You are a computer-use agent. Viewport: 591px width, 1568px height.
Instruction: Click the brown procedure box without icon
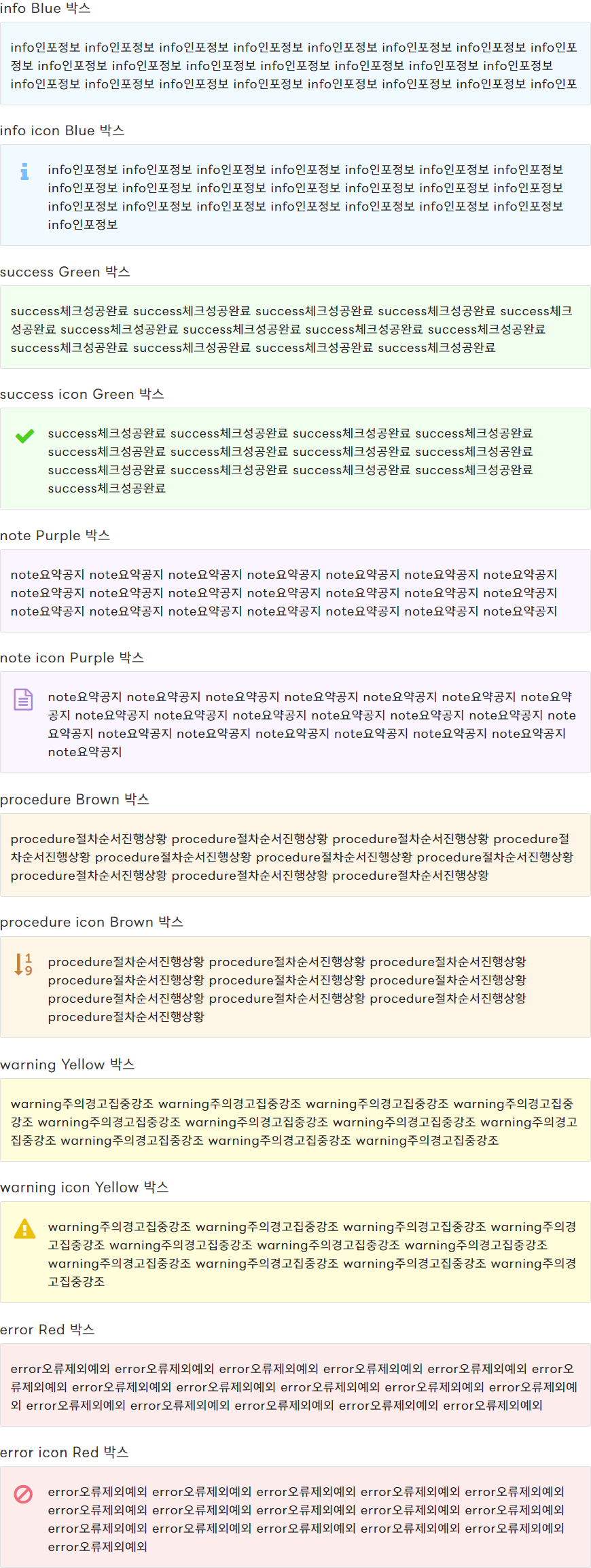click(x=295, y=855)
